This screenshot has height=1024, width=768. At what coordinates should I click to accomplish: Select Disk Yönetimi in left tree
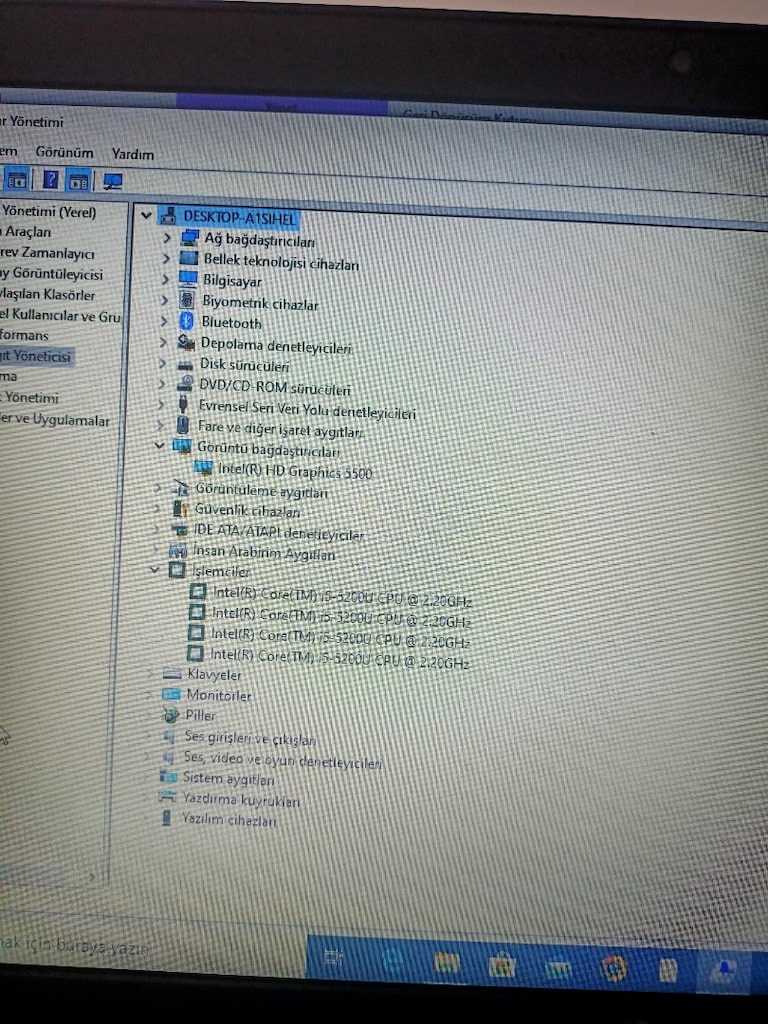[30, 397]
